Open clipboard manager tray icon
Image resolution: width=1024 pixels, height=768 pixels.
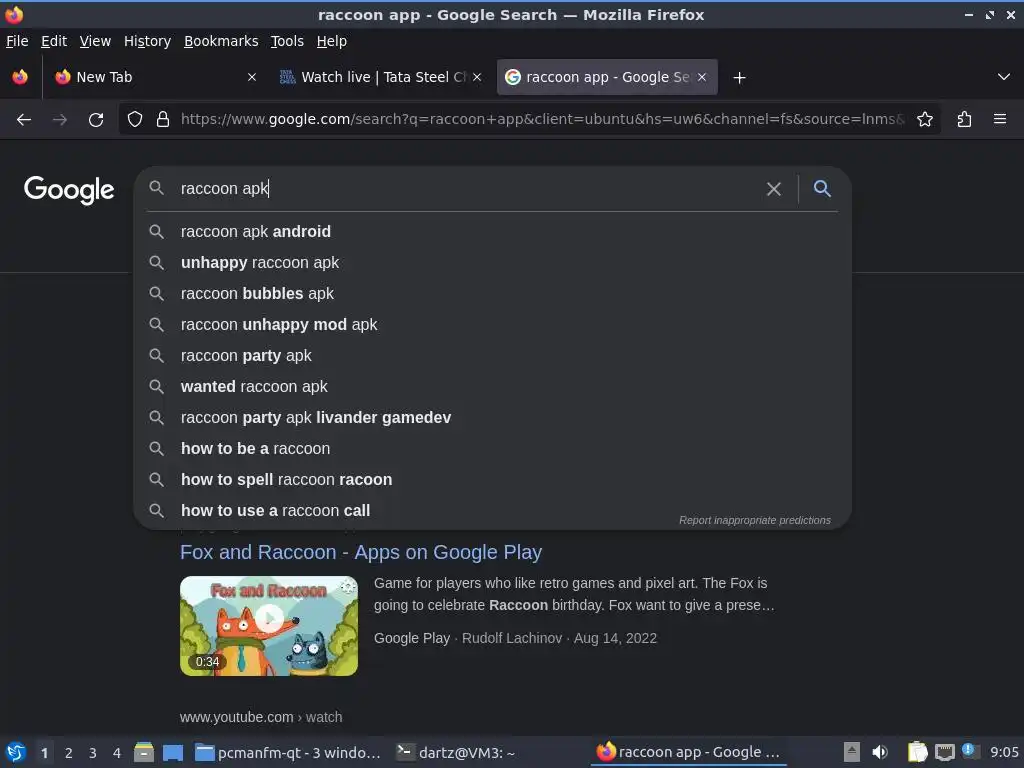[918, 753]
